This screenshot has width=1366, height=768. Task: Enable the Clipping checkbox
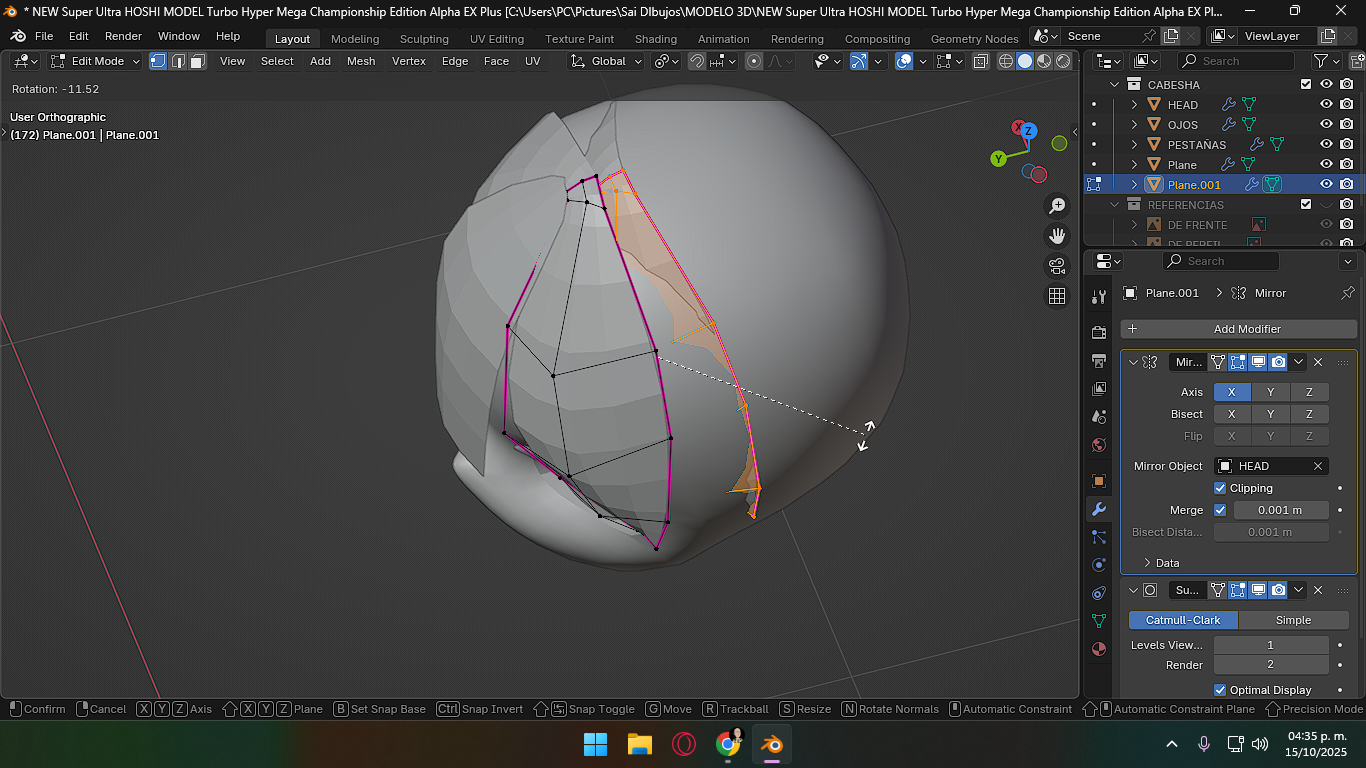[1220, 488]
